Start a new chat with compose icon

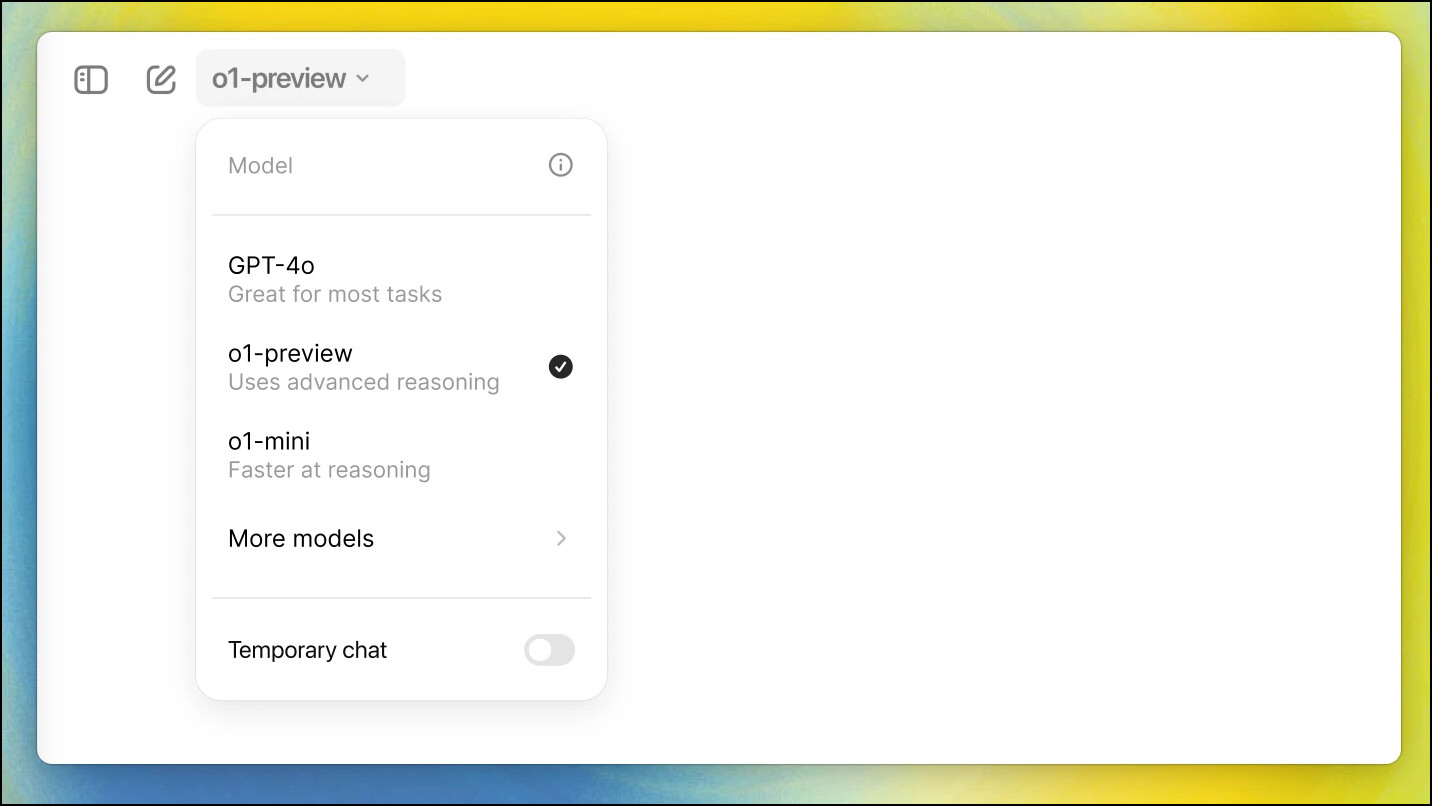point(161,79)
